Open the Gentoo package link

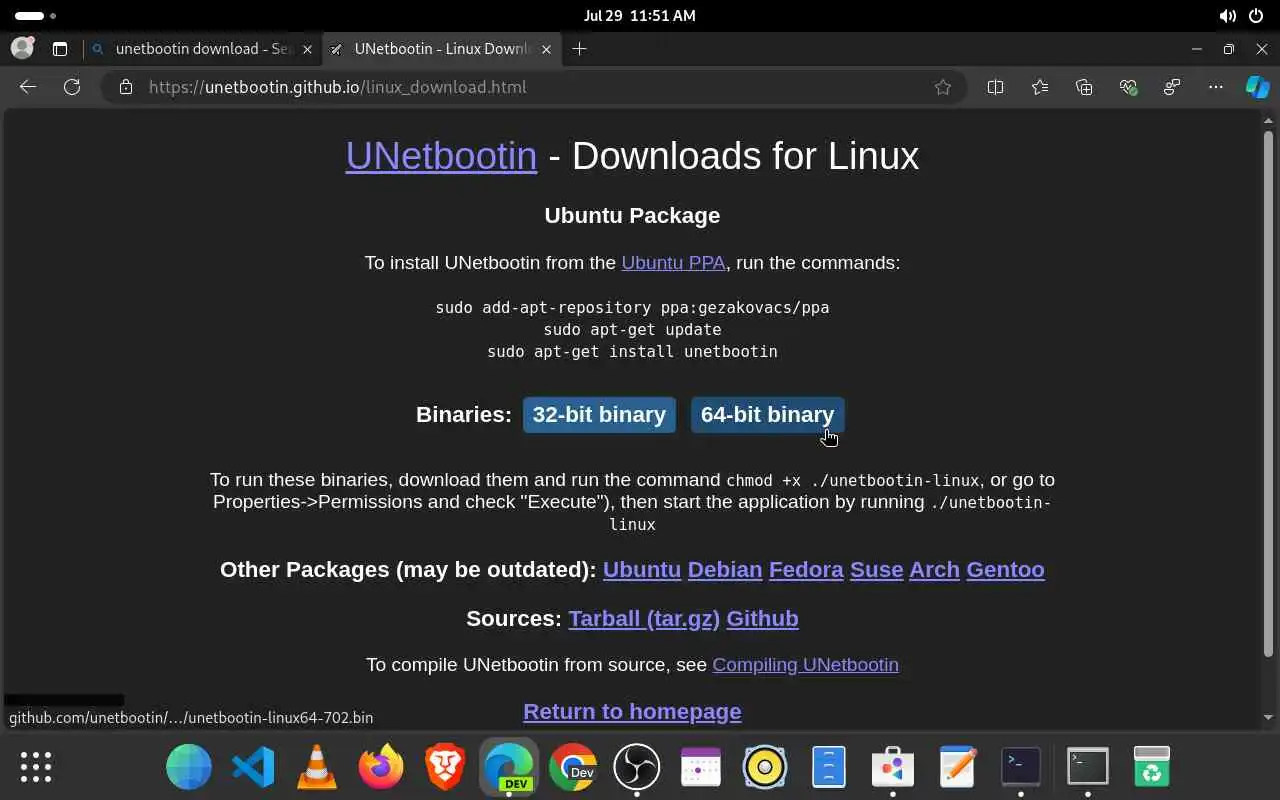[1005, 569]
